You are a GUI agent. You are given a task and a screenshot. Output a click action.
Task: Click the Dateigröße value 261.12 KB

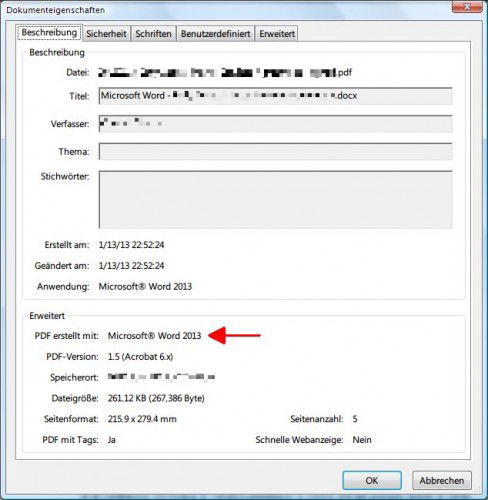pyautogui.click(x=156, y=398)
